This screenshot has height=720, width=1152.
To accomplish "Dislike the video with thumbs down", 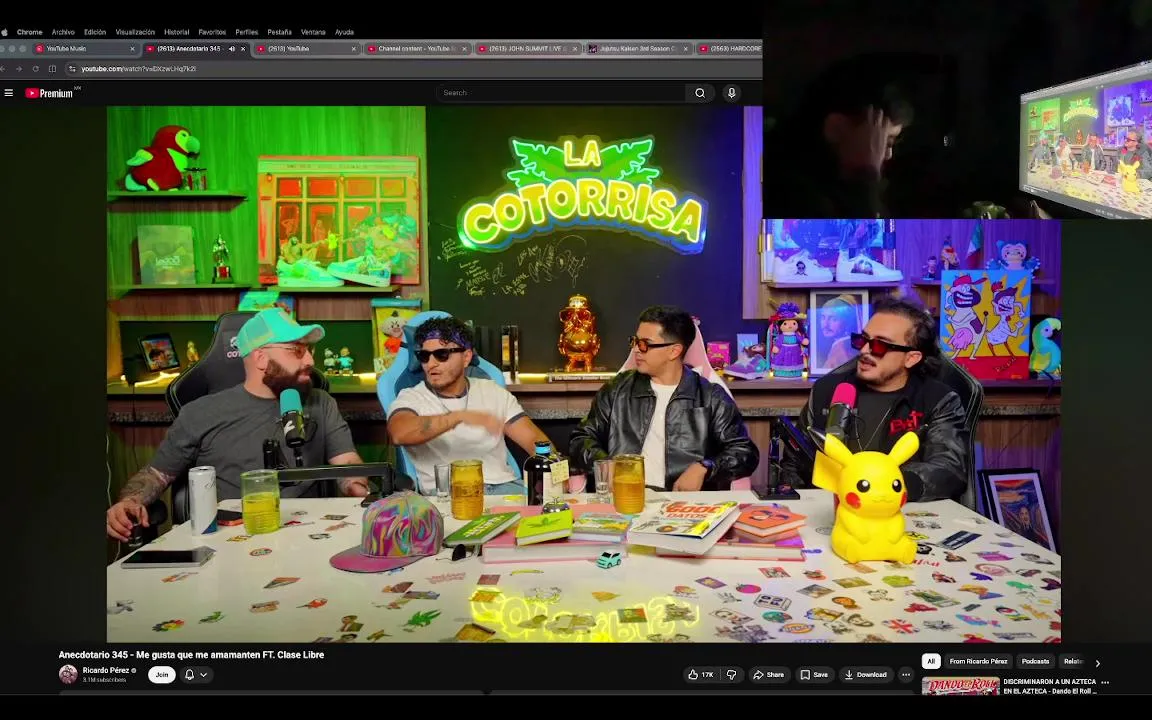I will tap(732, 674).
